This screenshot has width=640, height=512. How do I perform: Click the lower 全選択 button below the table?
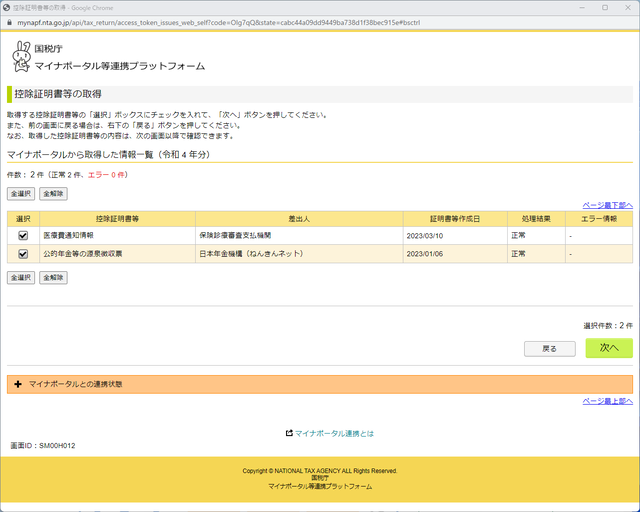coord(21,278)
